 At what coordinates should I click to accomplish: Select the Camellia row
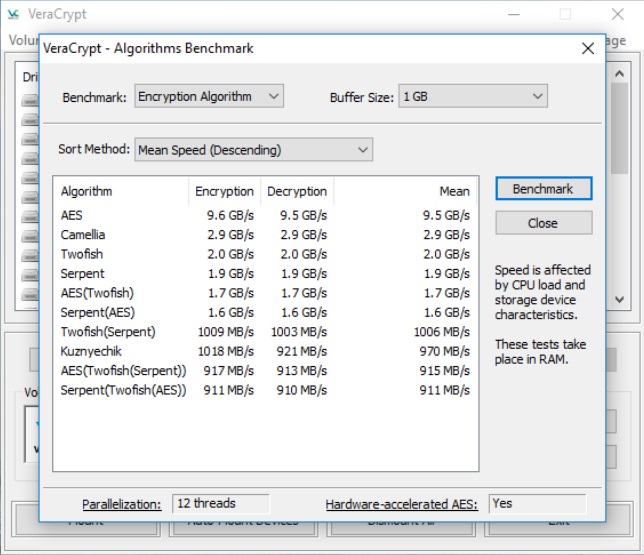265,235
